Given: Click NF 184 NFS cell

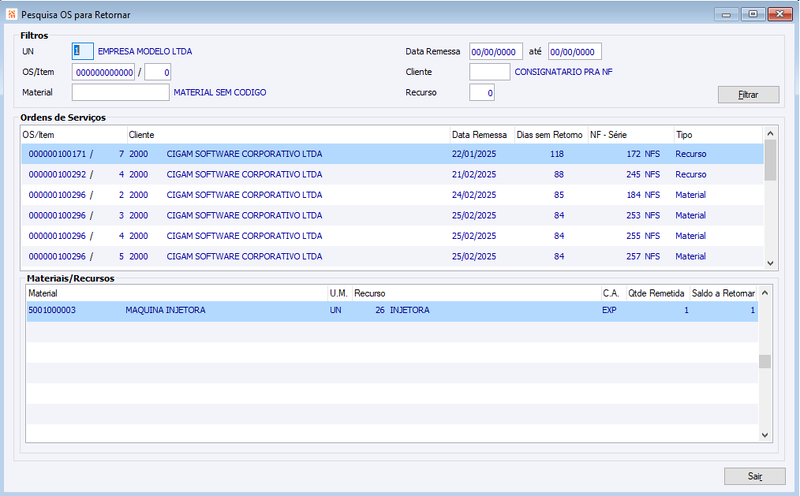Looking at the screenshot, I should click(643, 195).
